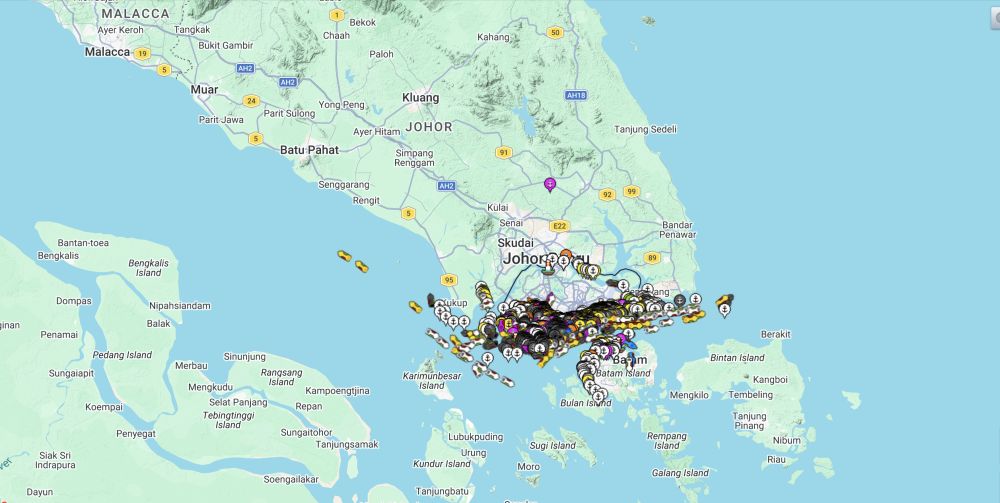Select the Kluang town label
This screenshot has height=503, width=1000.
tap(420, 97)
